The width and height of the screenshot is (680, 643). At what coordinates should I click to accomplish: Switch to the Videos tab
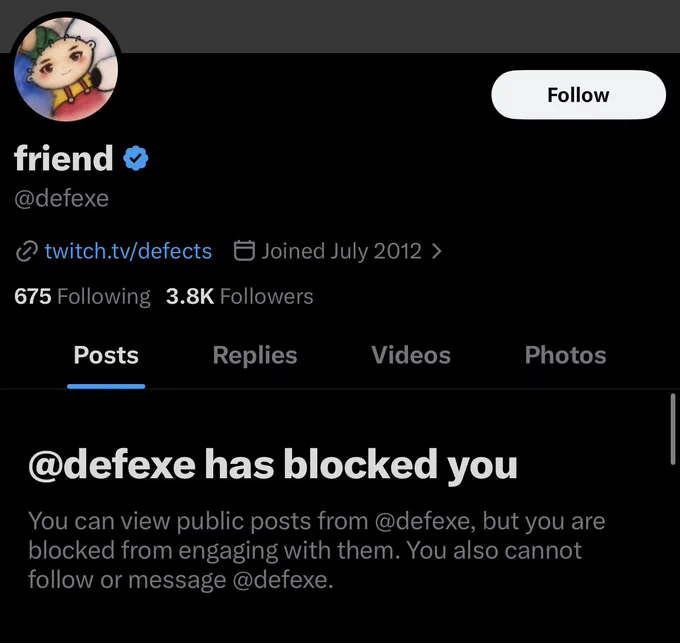tap(411, 355)
